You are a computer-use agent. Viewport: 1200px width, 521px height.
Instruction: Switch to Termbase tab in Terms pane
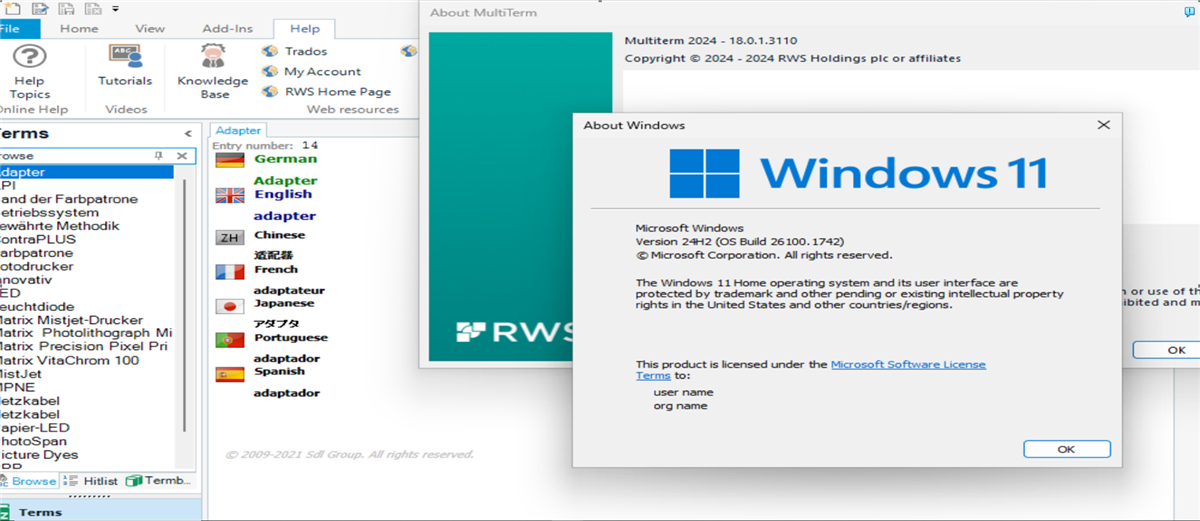coord(158,481)
